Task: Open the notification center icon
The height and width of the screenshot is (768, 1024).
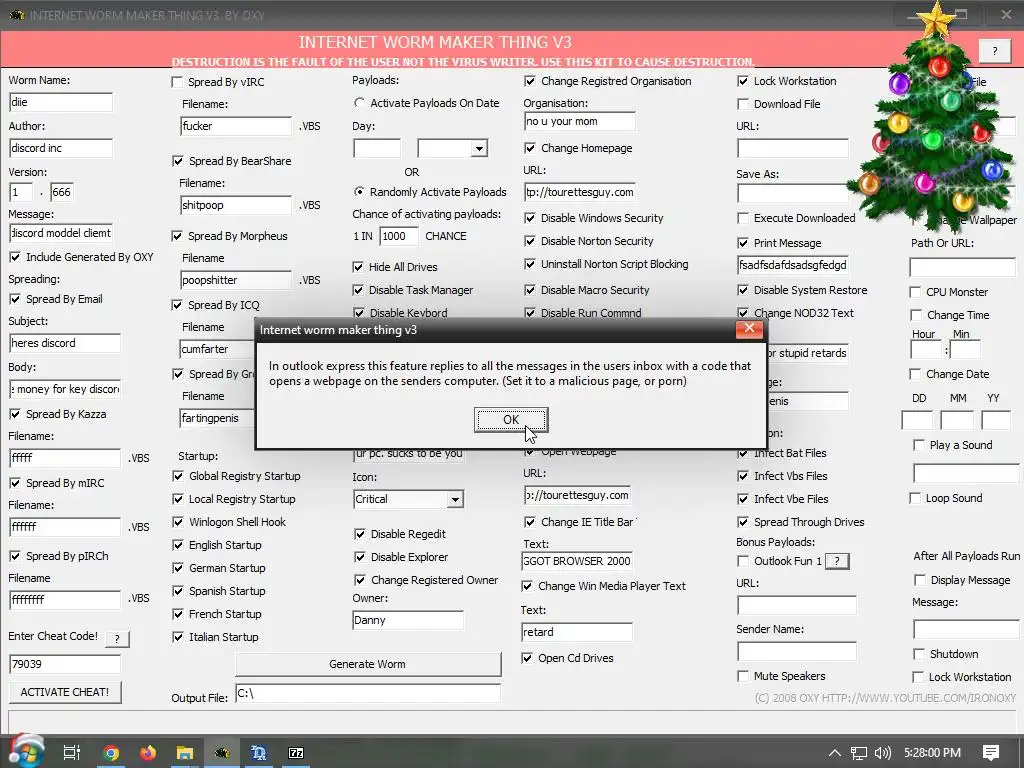Action: [x=991, y=753]
